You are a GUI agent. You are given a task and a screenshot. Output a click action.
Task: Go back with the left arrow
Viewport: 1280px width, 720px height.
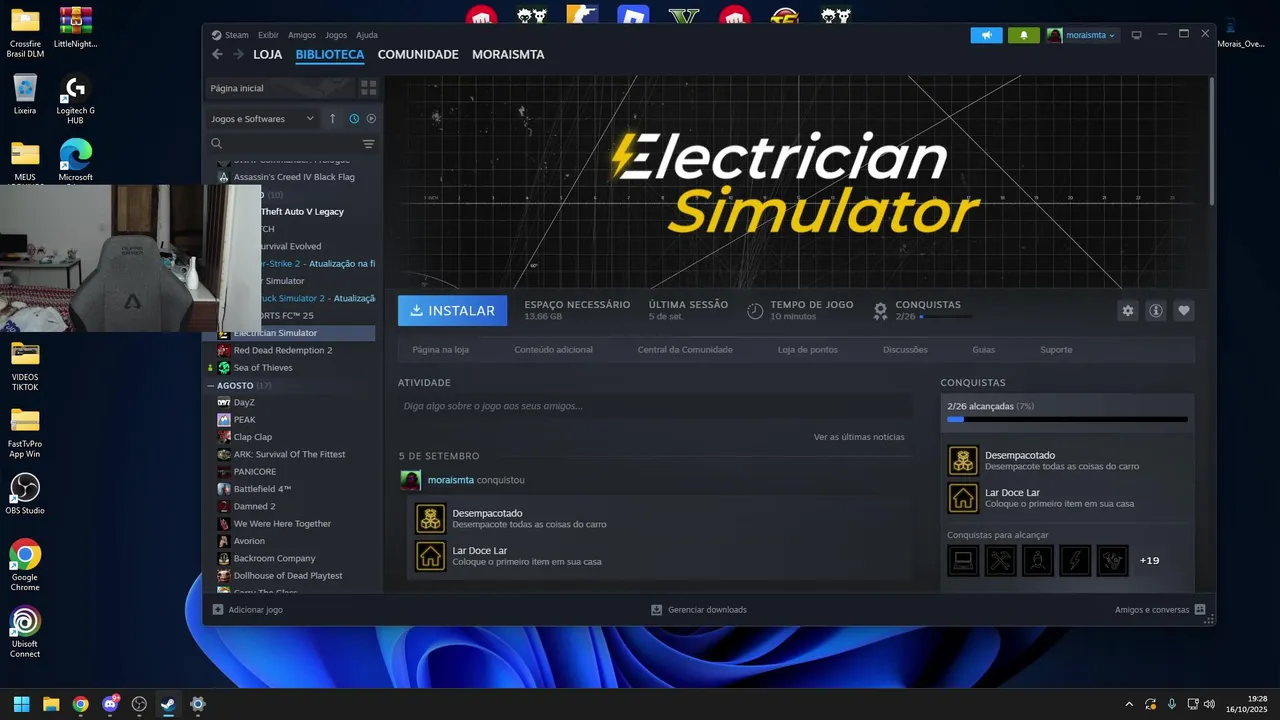[218, 55]
